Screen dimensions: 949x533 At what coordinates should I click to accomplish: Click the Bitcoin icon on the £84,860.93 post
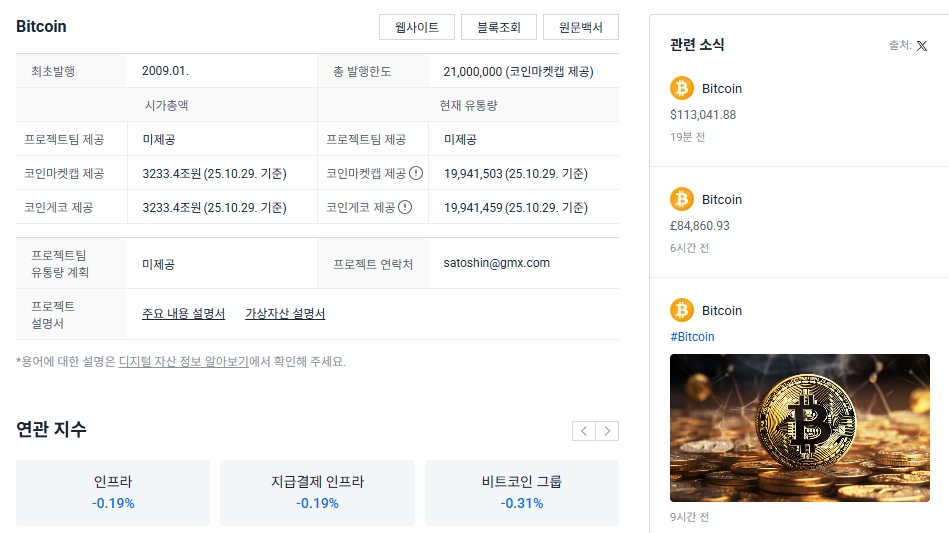point(681,199)
